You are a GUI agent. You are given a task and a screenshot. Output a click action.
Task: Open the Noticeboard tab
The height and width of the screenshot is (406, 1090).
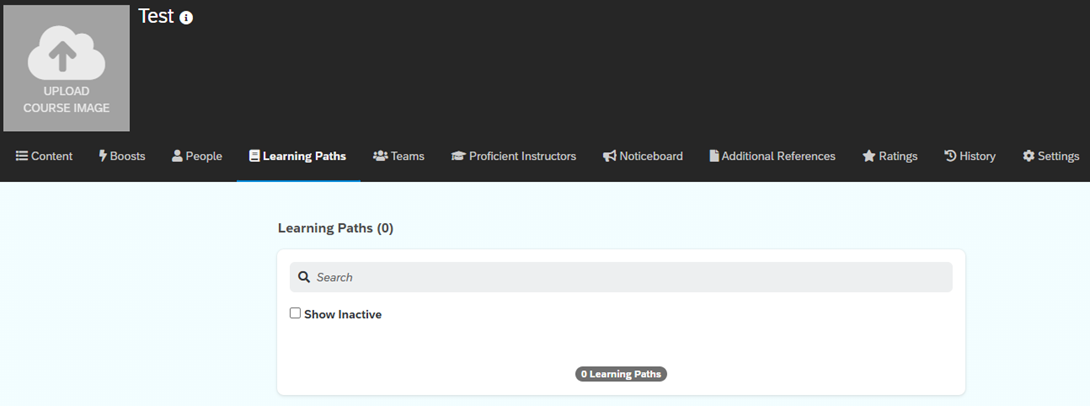(642, 156)
